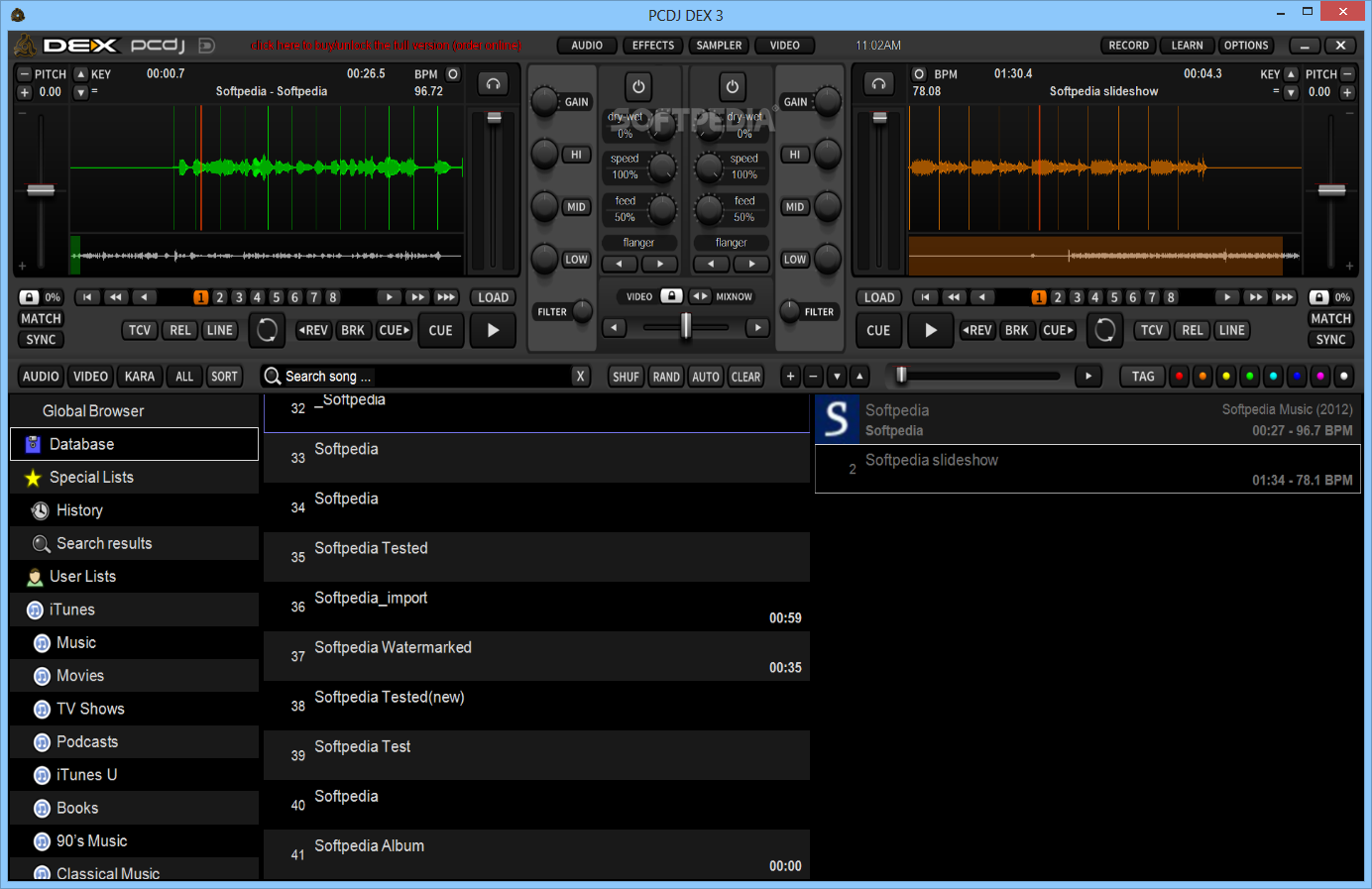Screen dimensions: 1372x889
Task: Click the Search song input field
Action: pyautogui.click(x=426, y=377)
